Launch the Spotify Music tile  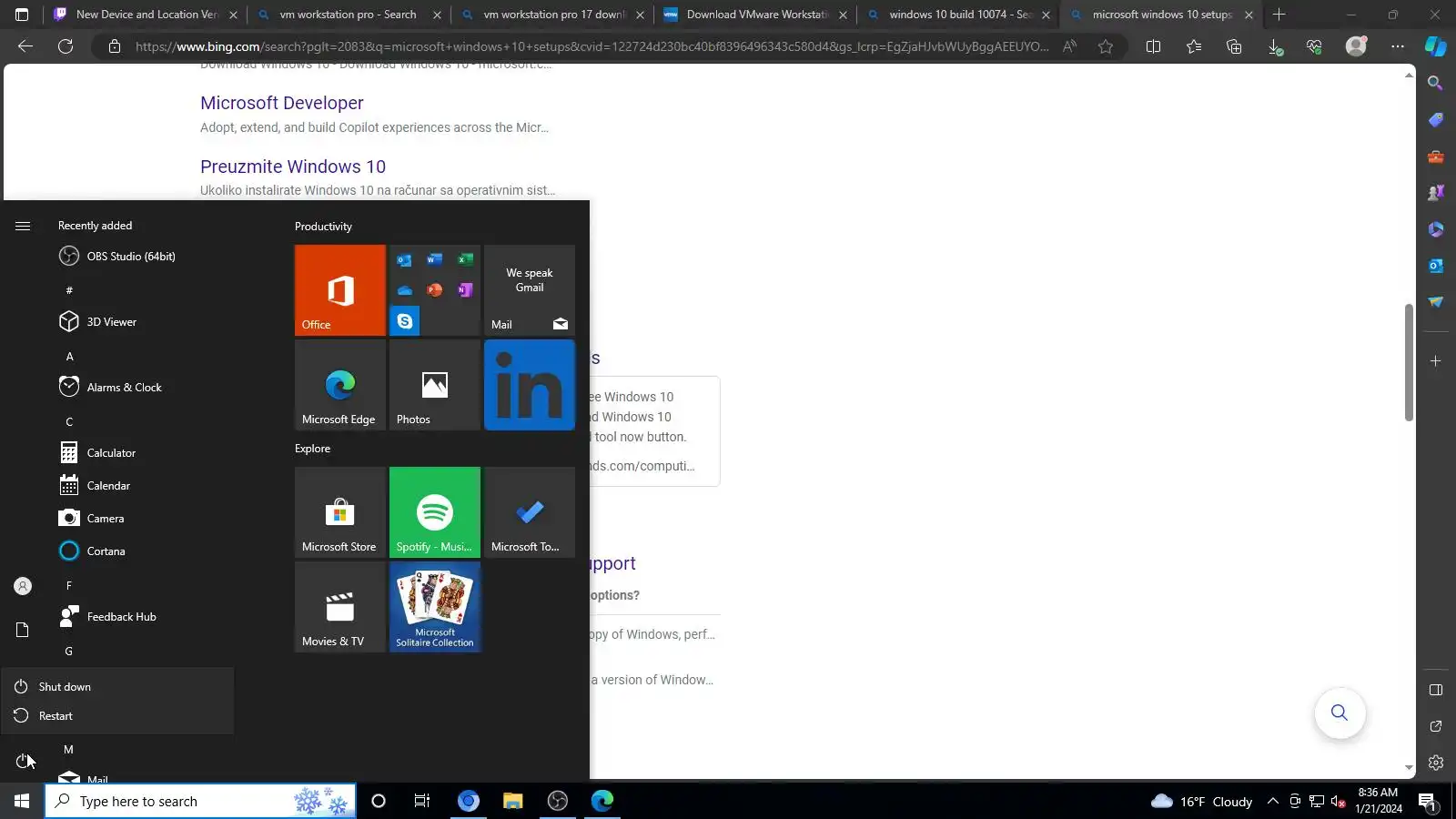coord(434,512)
